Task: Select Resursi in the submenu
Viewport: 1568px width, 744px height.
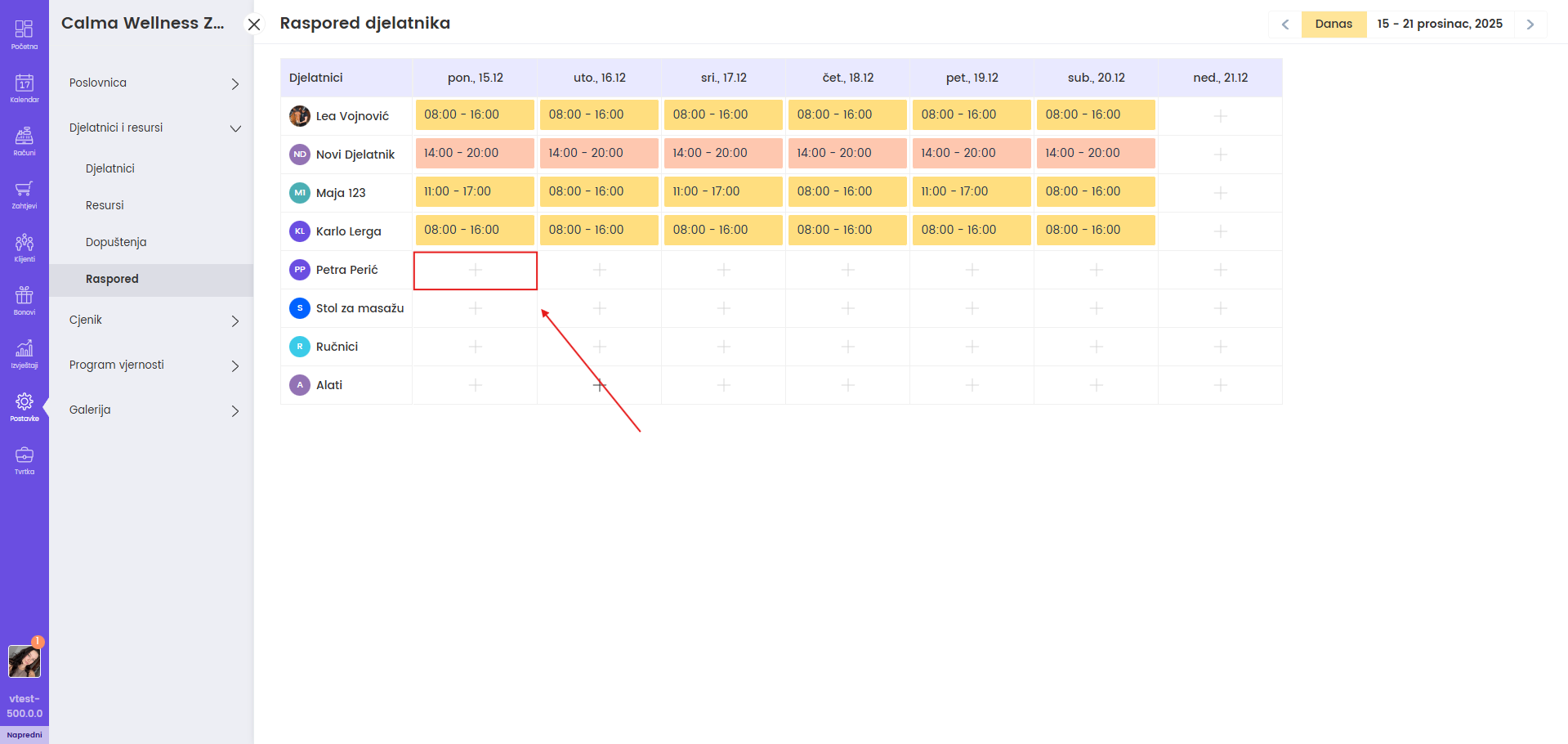Action: coord(105,205)
